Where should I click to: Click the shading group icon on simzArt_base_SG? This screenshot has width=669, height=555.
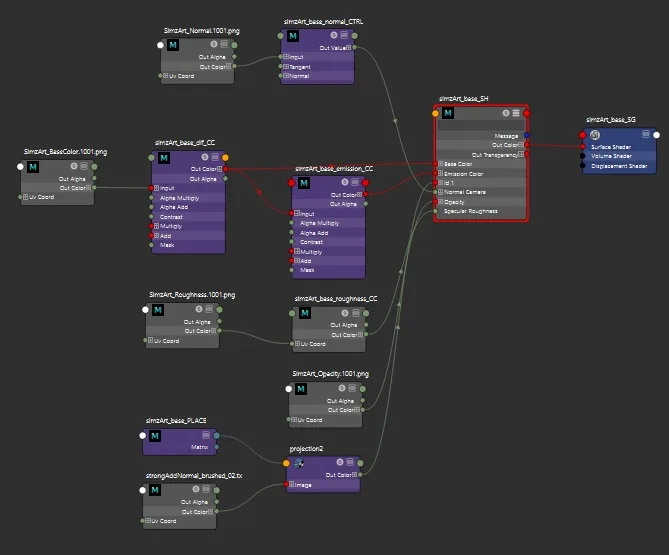click(595, 135)
